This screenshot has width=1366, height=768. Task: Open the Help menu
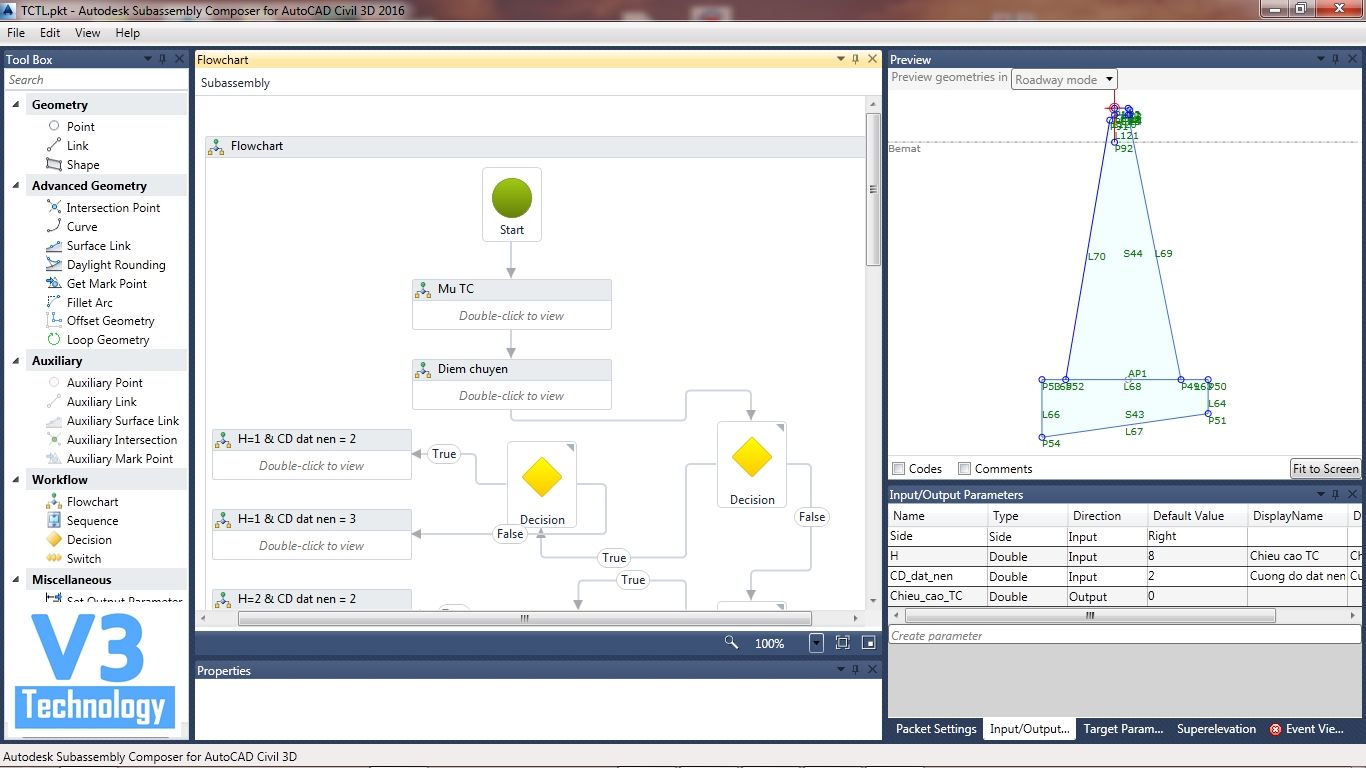(x=128, y=33)
